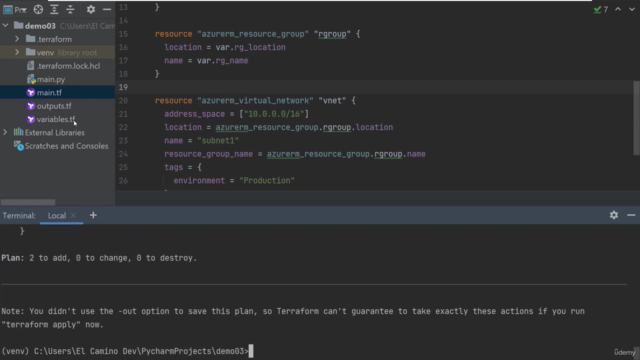The image size is (640, 360).
Task: Click the terminal command prompt input
Action: tap(251, 351)
